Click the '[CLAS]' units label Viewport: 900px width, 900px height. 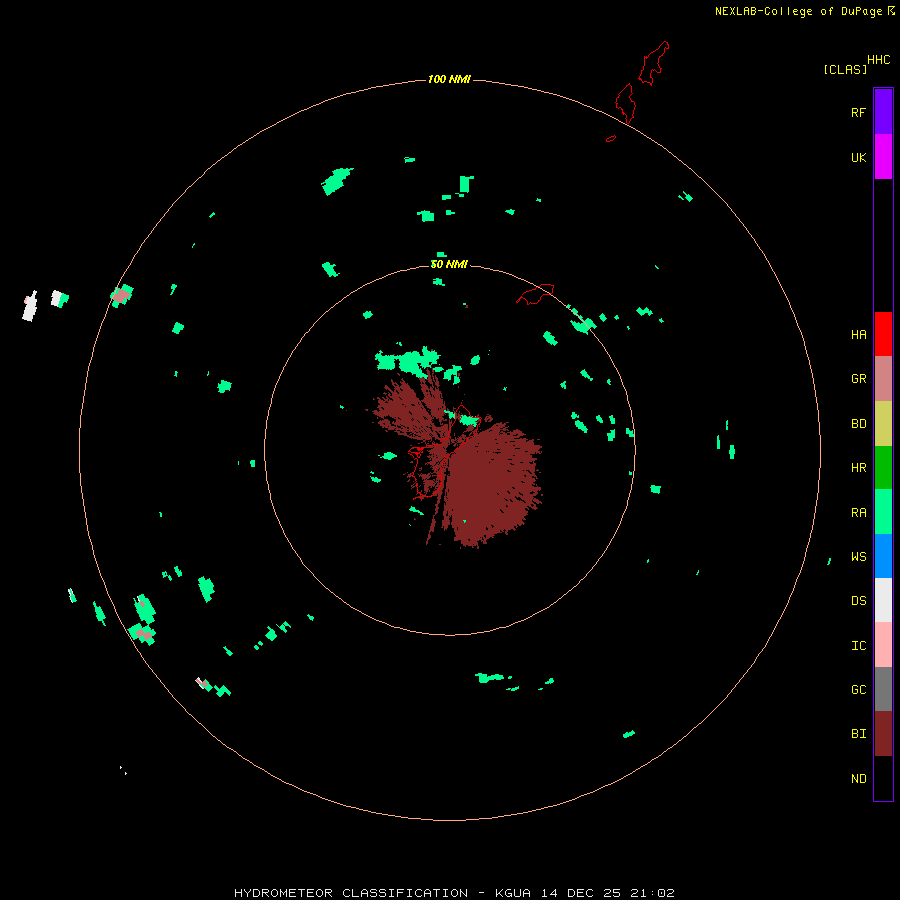(x=845, y=69)
